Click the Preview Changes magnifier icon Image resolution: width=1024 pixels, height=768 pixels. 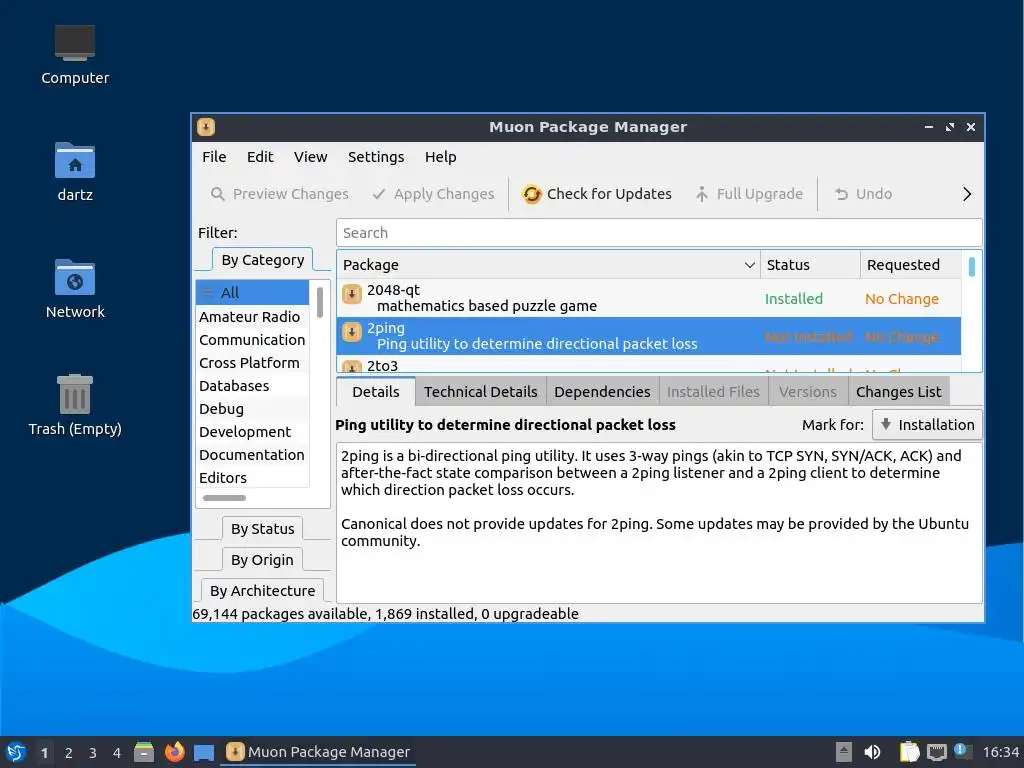pos(217,194)
